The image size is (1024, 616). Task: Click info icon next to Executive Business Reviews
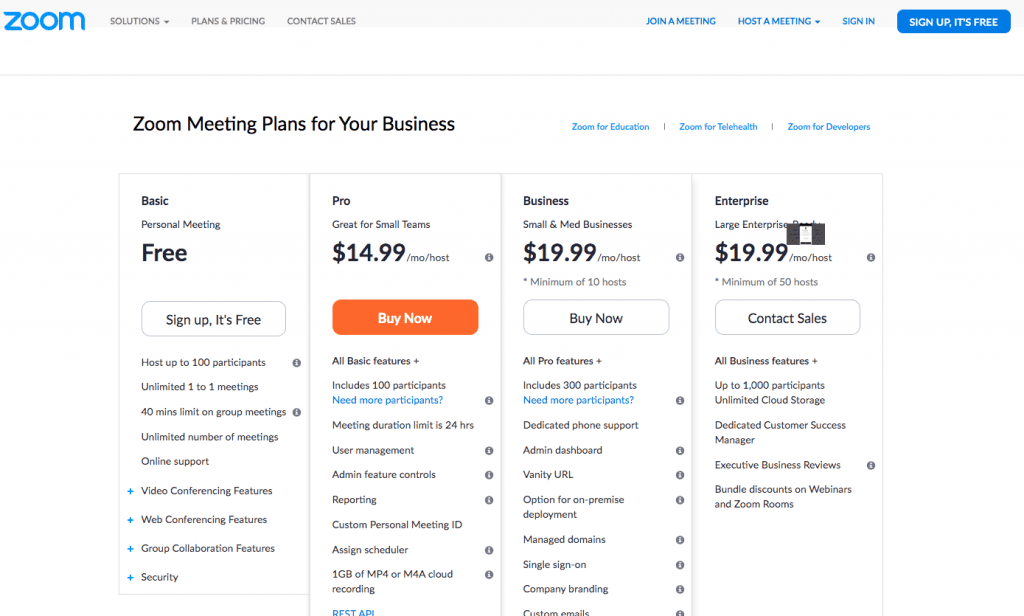click(x=871, y=465)
